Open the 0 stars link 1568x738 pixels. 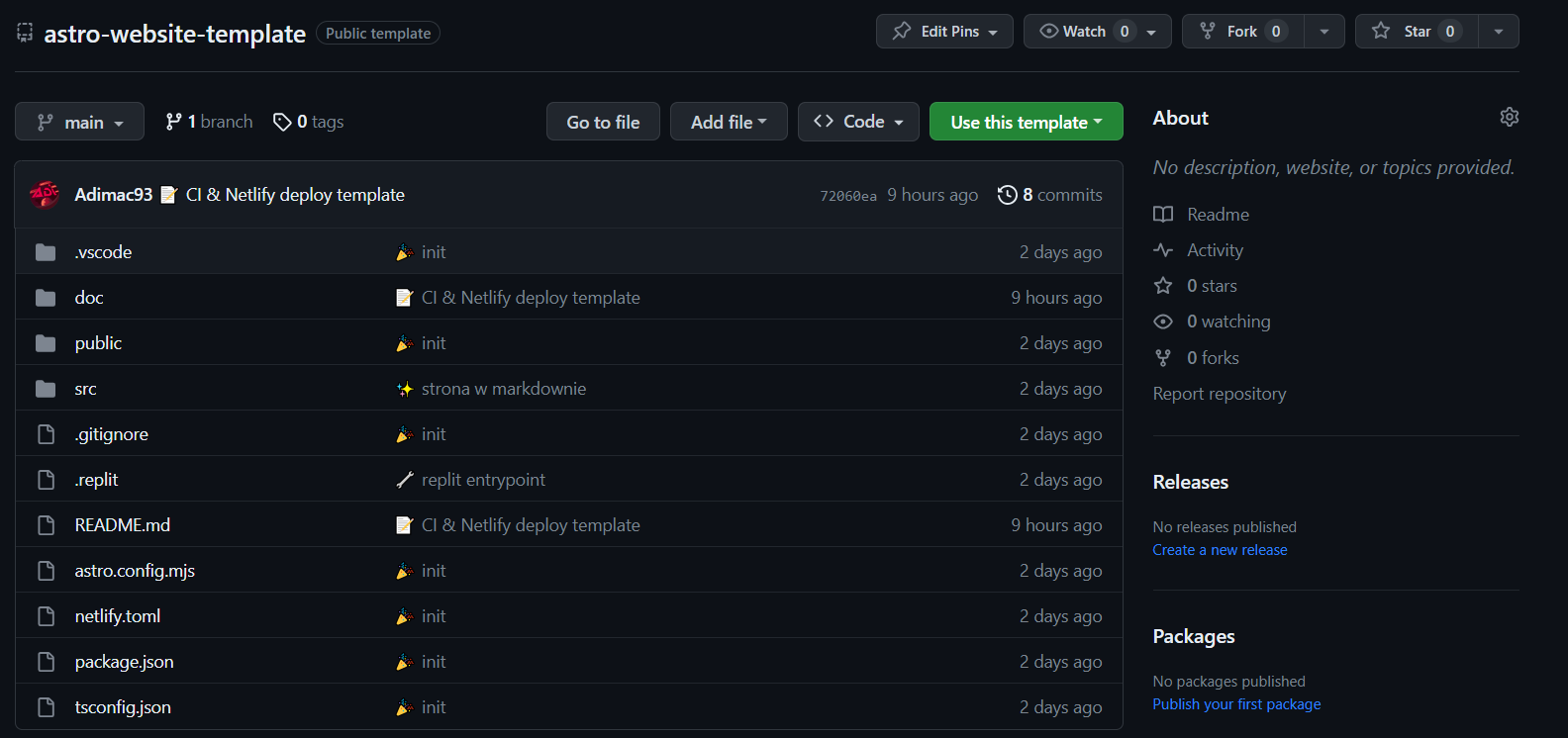tap(1196, 286)
